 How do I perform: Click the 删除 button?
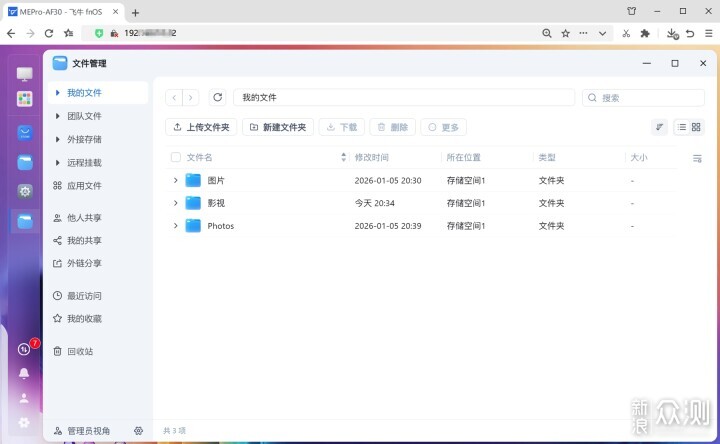coord(393,127)
